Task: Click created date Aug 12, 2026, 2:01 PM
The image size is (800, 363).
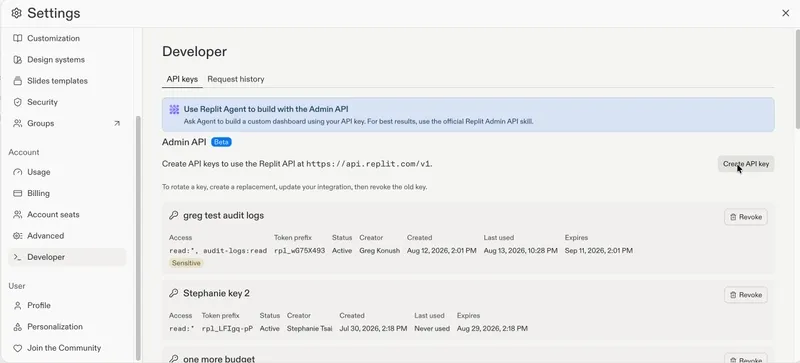Action: [x=442, y=251]
